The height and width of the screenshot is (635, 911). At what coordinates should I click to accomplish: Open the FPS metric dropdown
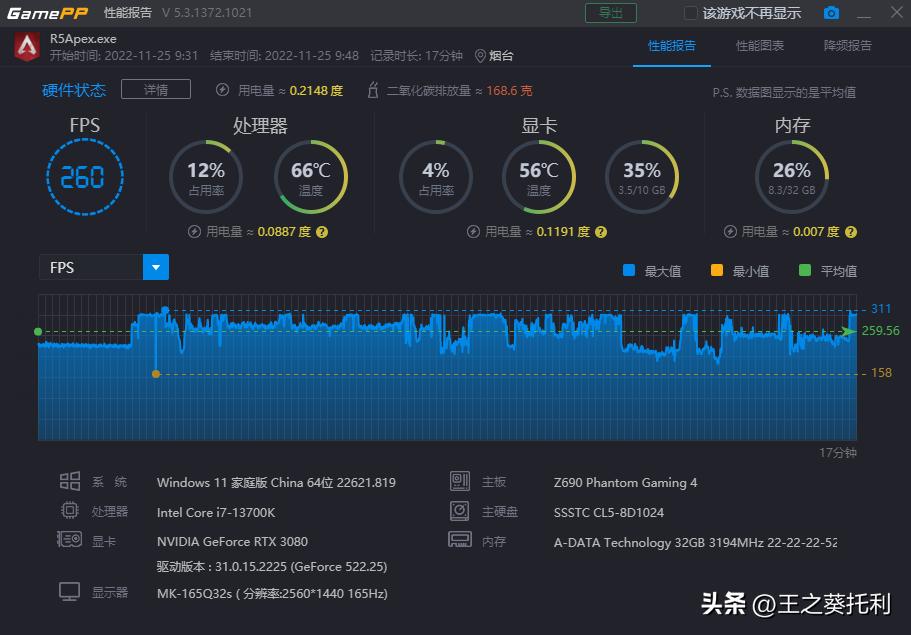click(156, 267)
